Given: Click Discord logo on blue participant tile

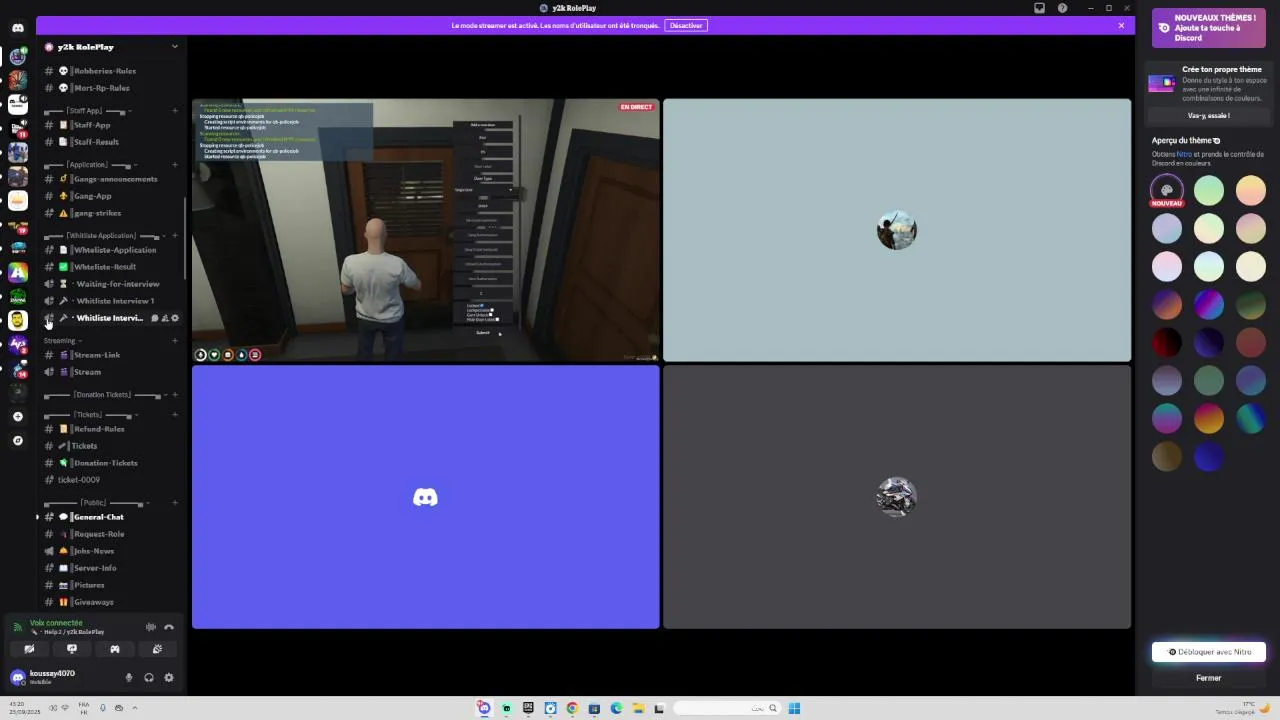Looking at the screenshot, I should click(425, 497).
